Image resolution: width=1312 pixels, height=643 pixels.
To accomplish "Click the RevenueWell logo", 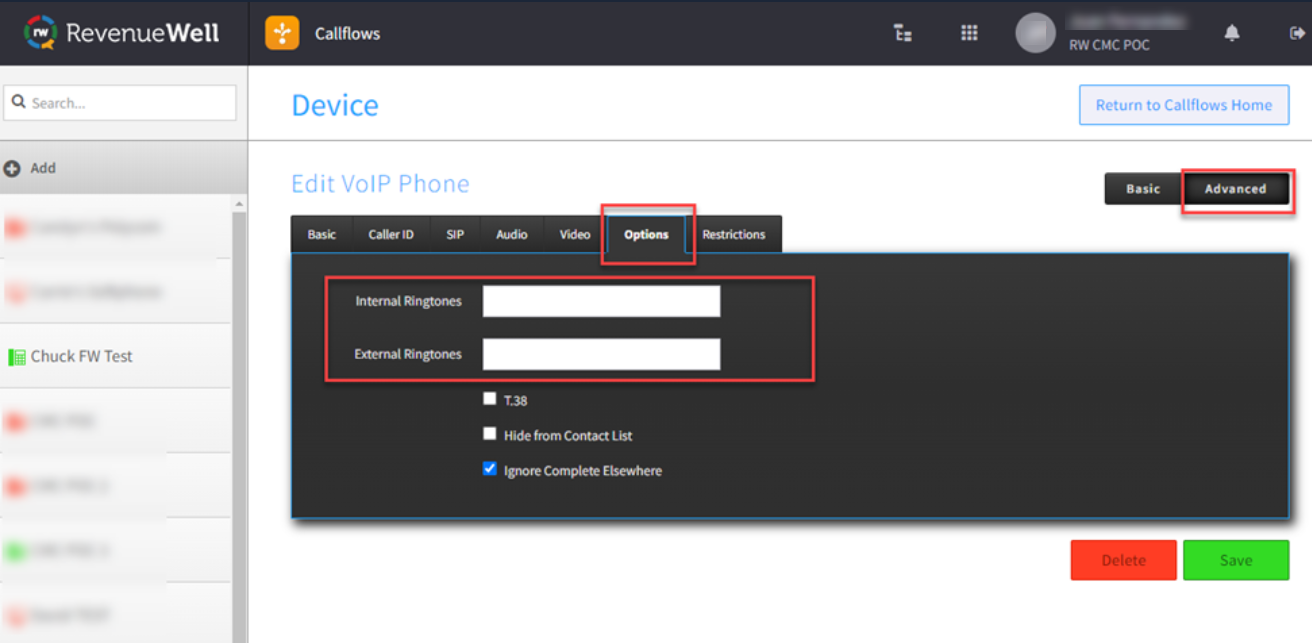I will pyautogui.click(x=122, y=32).
